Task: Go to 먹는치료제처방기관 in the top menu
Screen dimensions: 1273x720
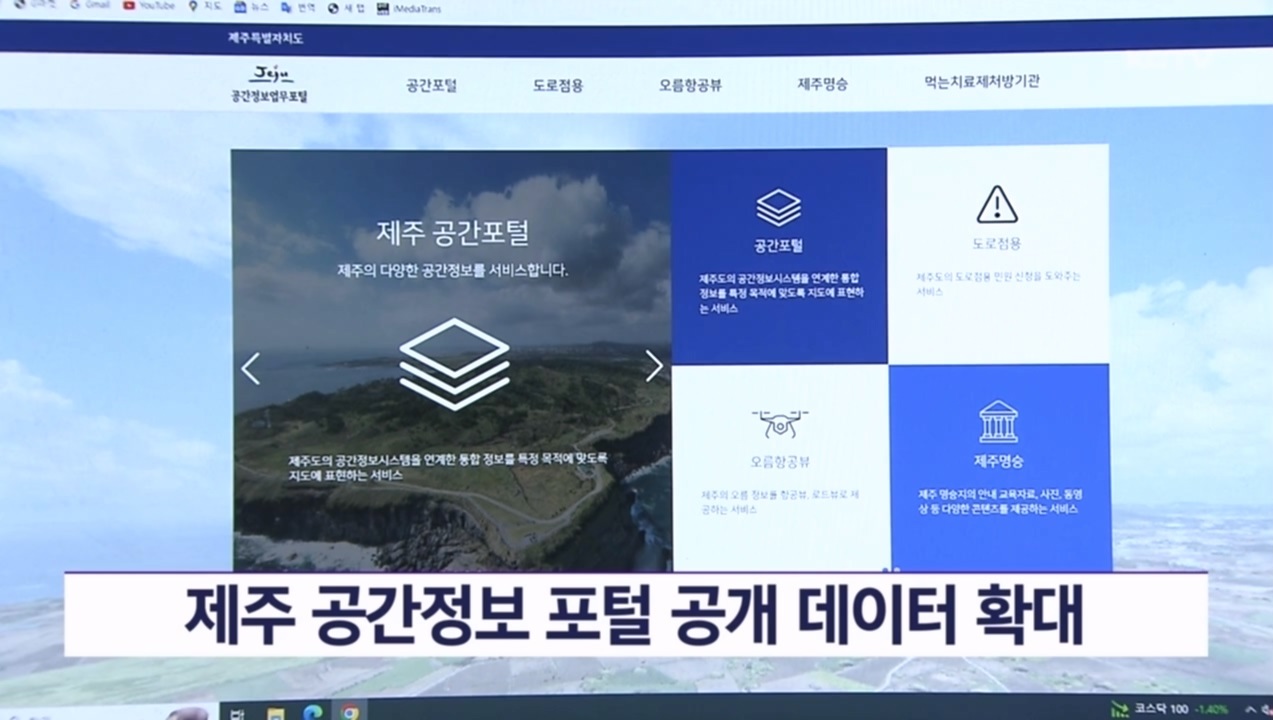Action: 981,82
